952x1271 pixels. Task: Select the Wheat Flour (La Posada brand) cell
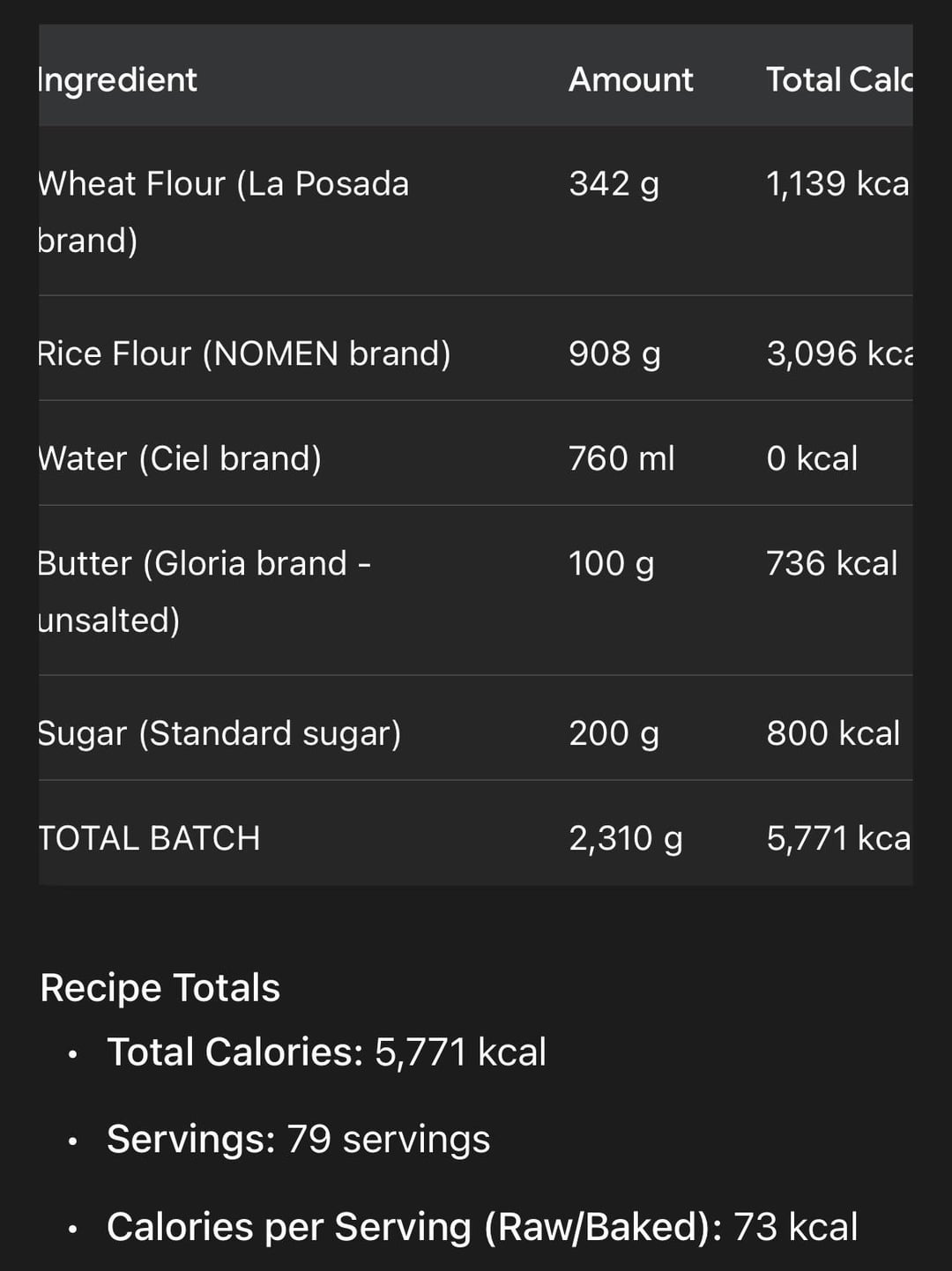click(x=222, y=212)
